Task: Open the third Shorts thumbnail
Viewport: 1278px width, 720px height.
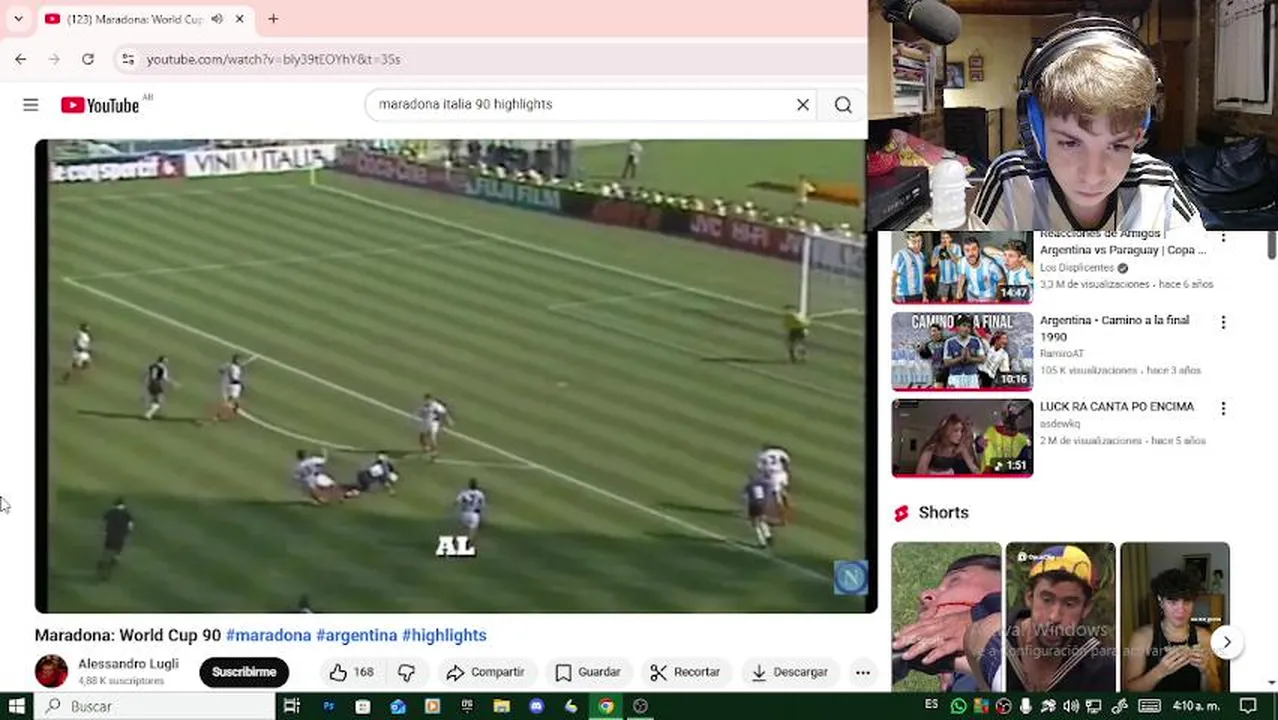Action: [1175, 617]
